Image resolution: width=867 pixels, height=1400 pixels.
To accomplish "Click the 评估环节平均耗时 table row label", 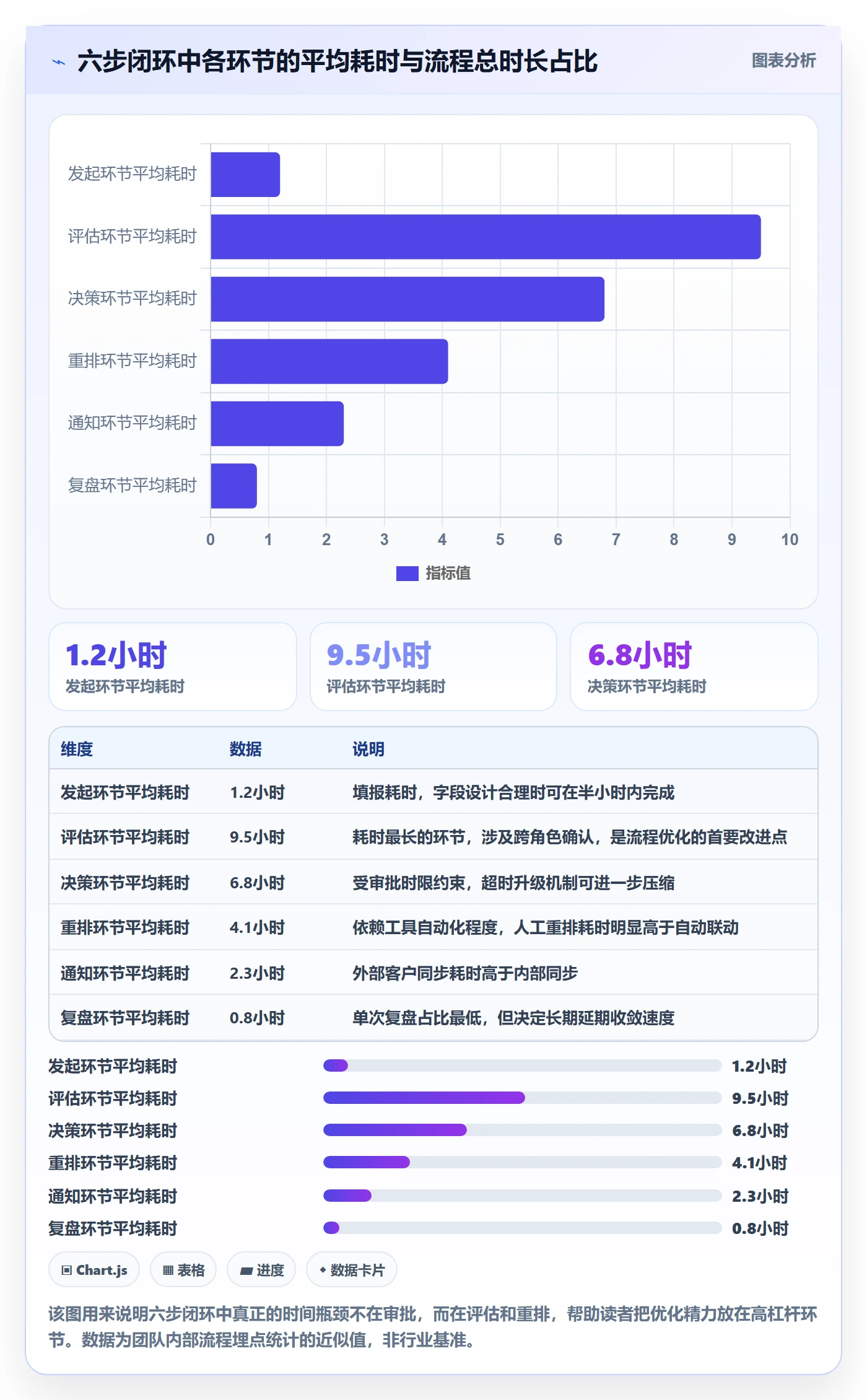I will (x=125, y=837).
